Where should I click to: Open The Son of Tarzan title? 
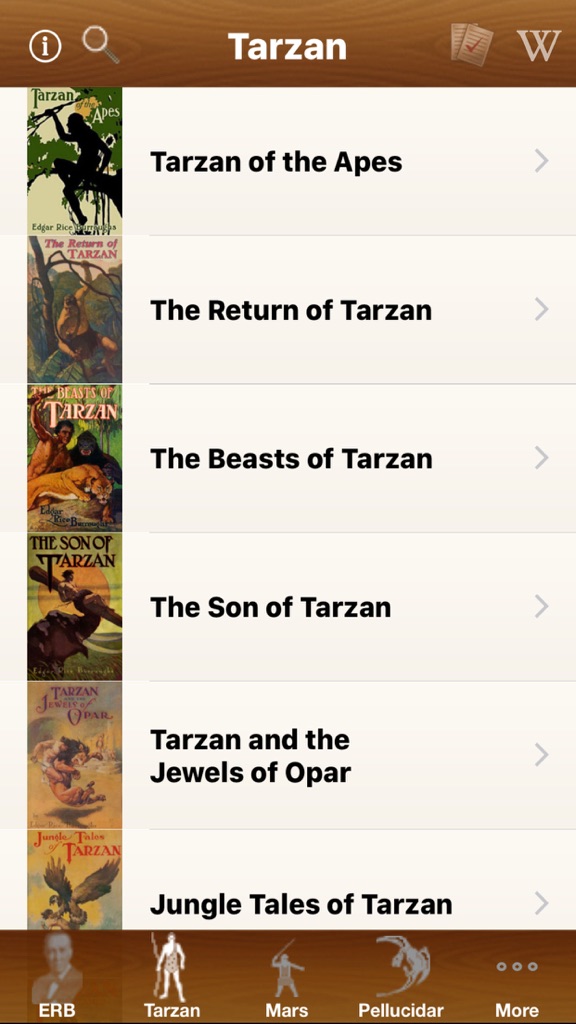pos(270,607)
